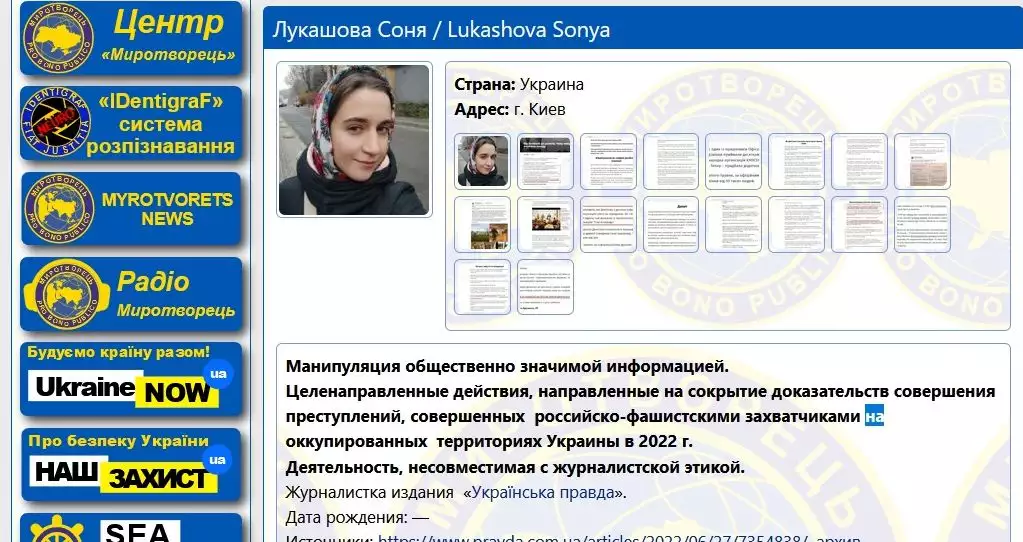
Task: Click the «Дата рождения: —» line
Action: tap(357, 517)
